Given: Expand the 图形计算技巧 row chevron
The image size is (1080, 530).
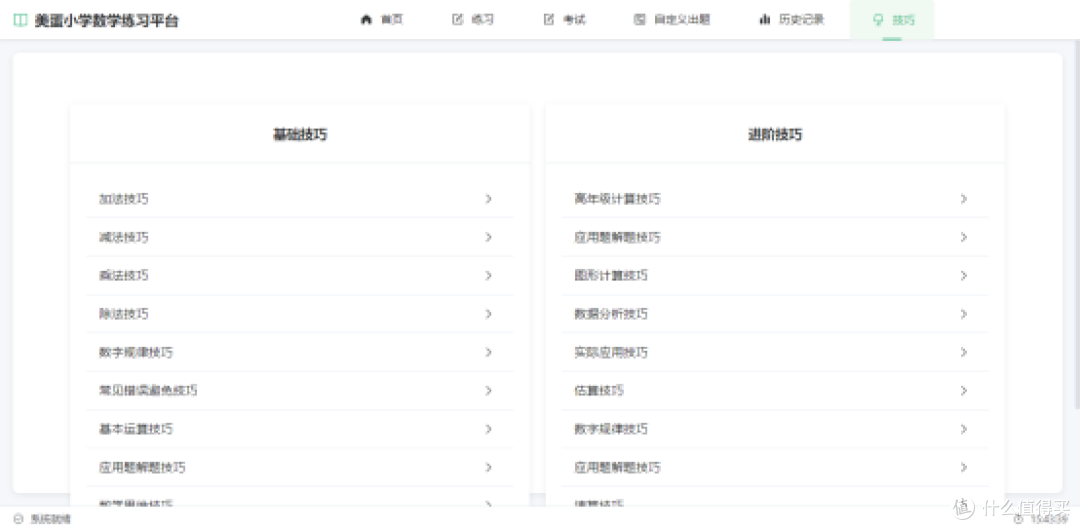Looking at the screenshot, I should coord(964,276).
